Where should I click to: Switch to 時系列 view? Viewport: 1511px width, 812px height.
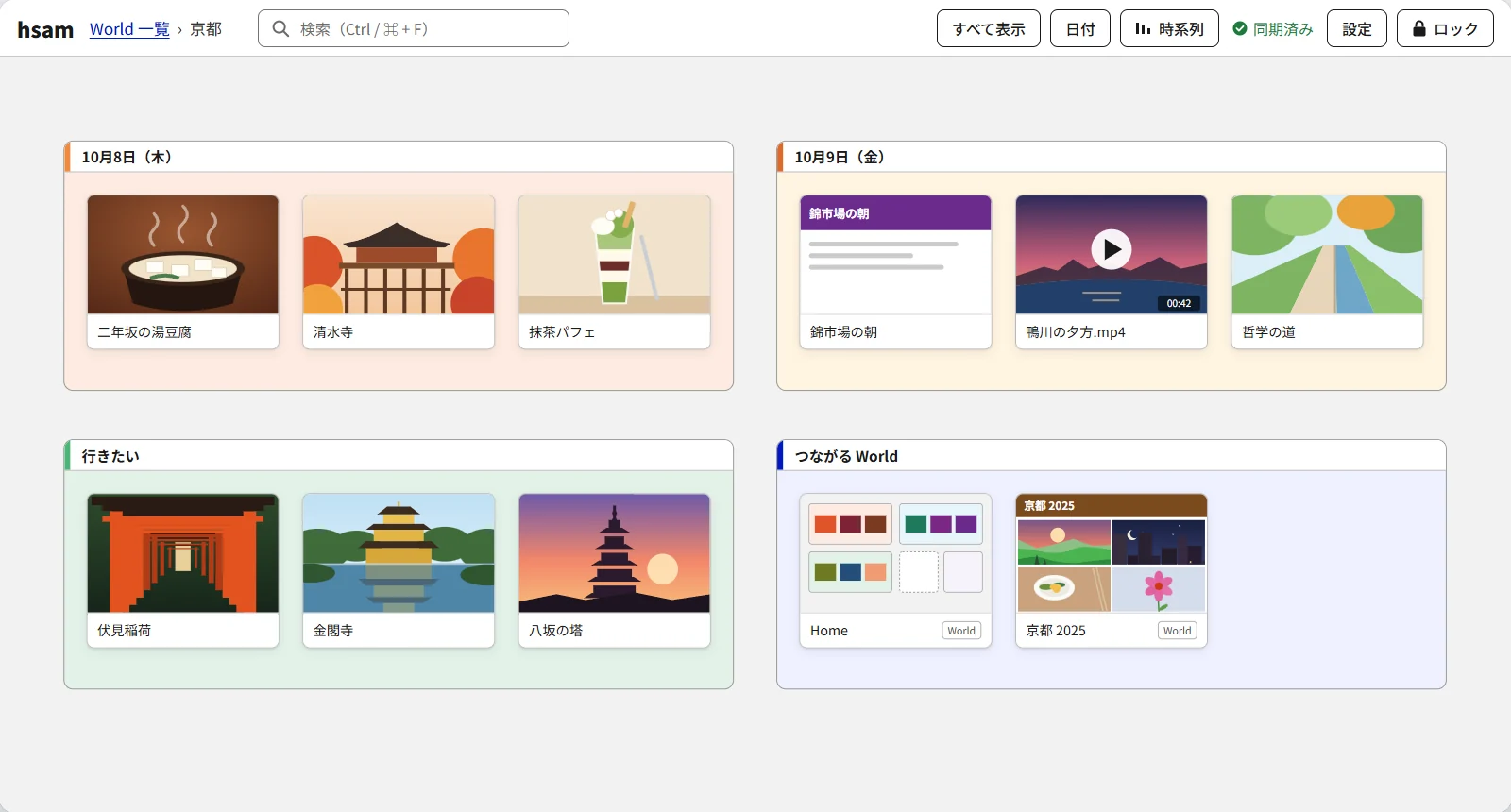click(x=1169, y=28)
